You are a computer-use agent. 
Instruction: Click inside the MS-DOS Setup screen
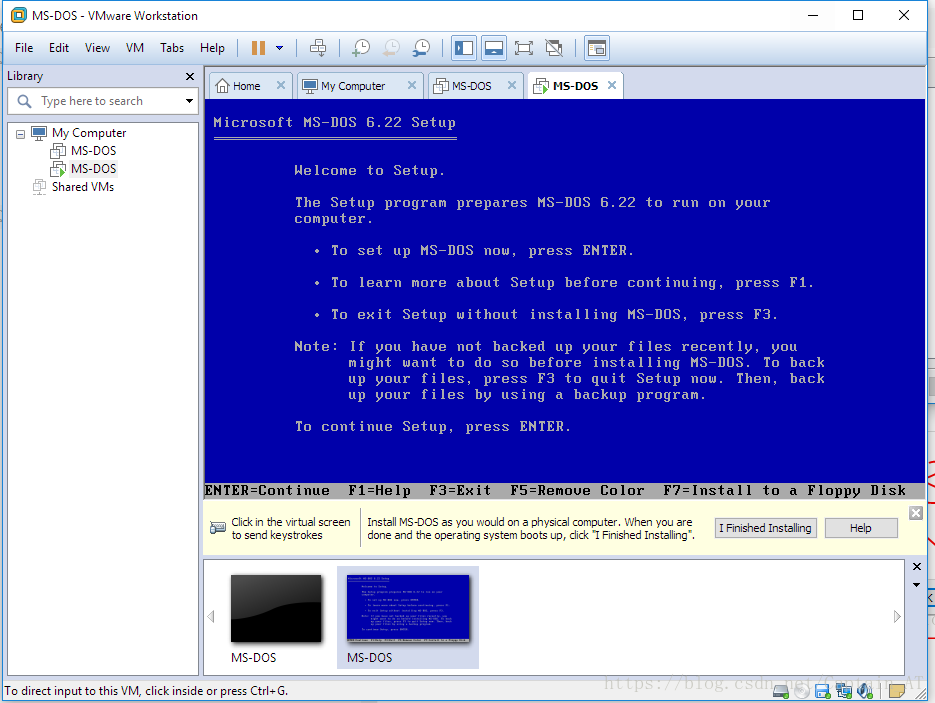coord(564,298)
